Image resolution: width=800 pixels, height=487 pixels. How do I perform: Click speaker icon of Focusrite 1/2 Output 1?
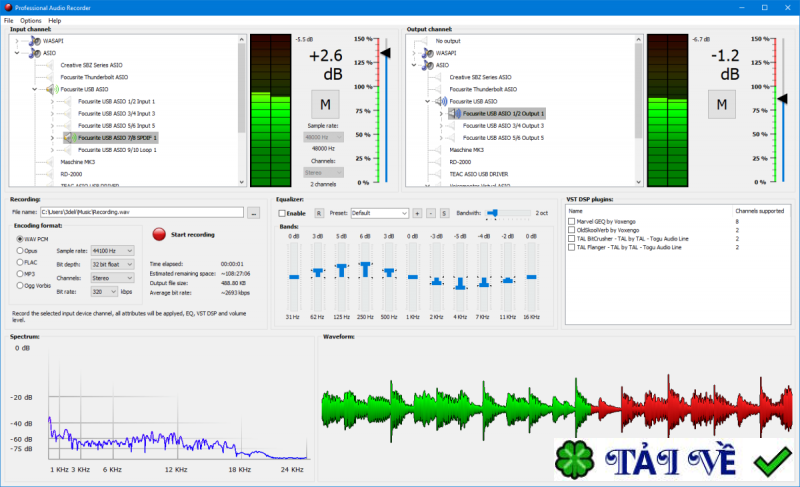(455, 113)
